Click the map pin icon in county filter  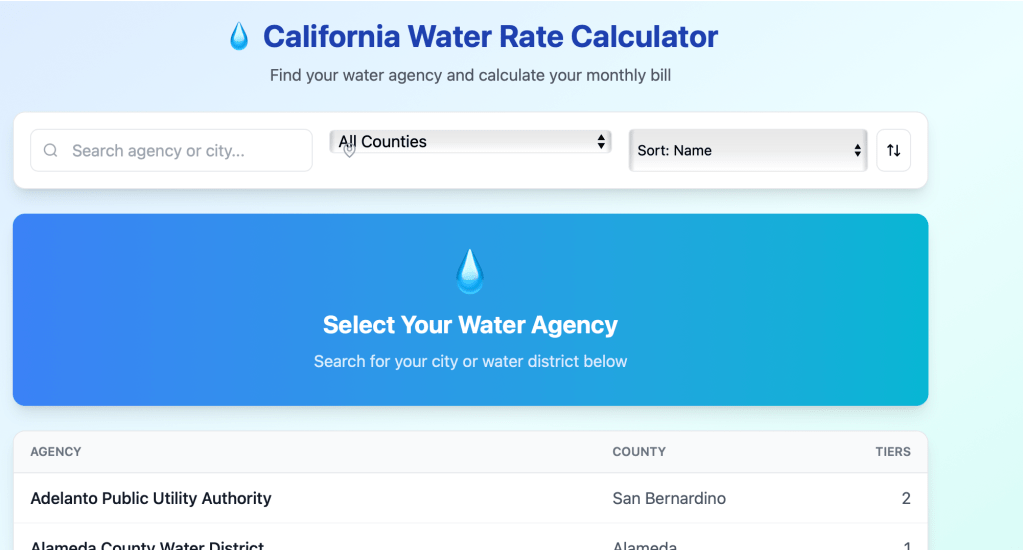[x=349, y=150]
